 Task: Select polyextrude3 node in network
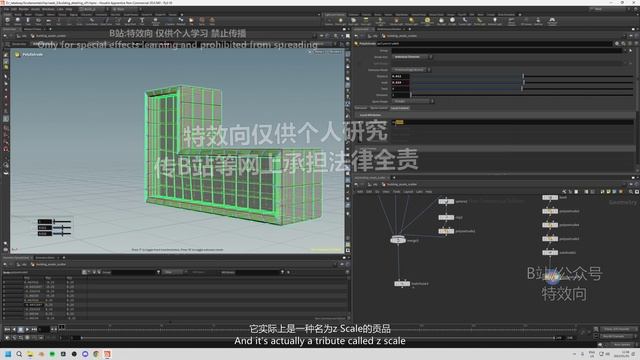pos(550,211)
